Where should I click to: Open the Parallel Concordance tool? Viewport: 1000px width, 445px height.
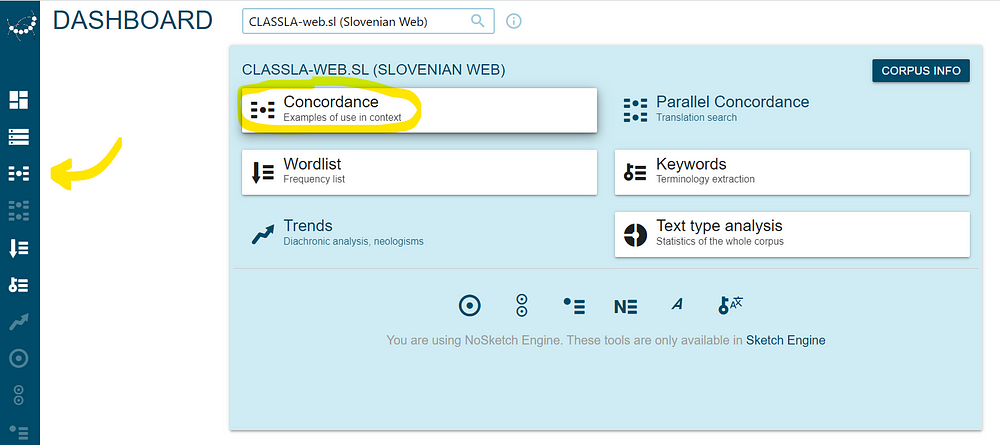tap(792, 110)
